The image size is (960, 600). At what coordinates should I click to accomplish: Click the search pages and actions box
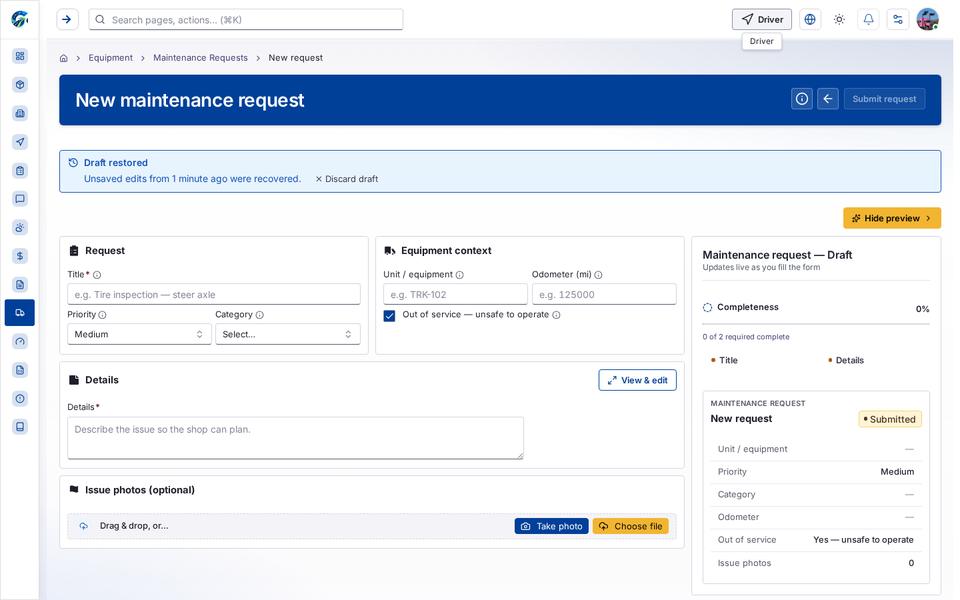point(246,20)
